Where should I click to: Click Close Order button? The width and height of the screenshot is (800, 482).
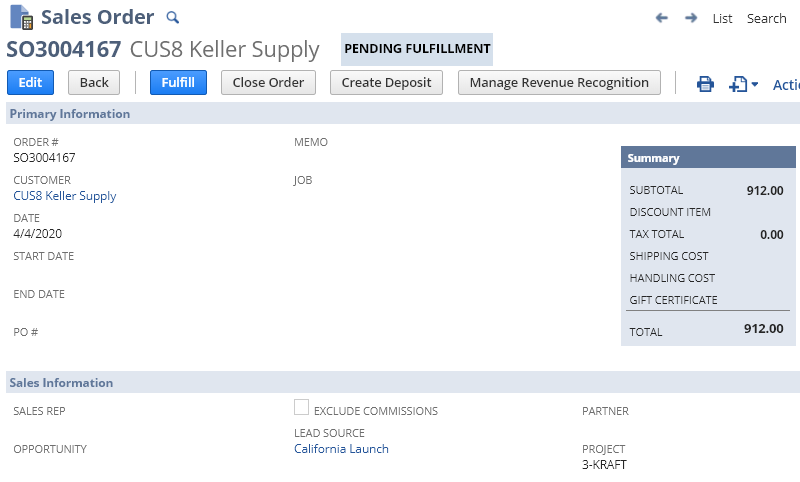(x=269, y=82)
